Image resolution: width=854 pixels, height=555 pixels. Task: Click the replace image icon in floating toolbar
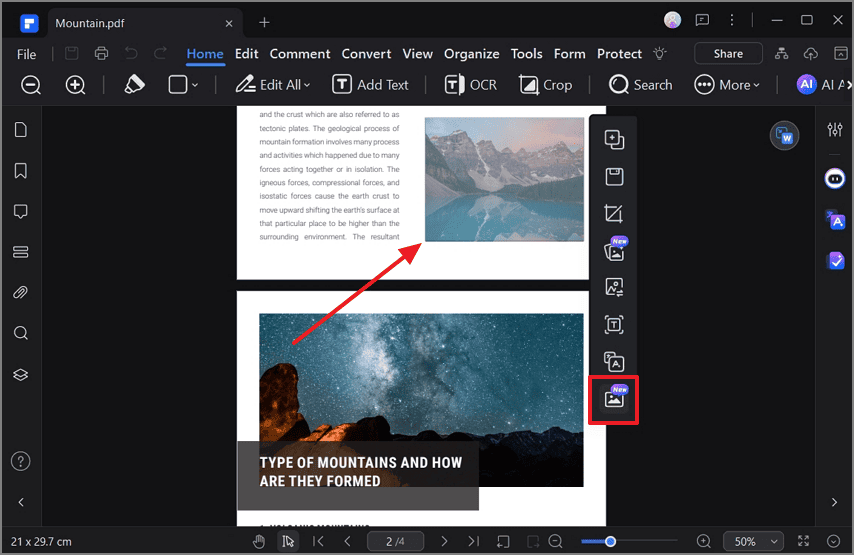click(614, 287)
